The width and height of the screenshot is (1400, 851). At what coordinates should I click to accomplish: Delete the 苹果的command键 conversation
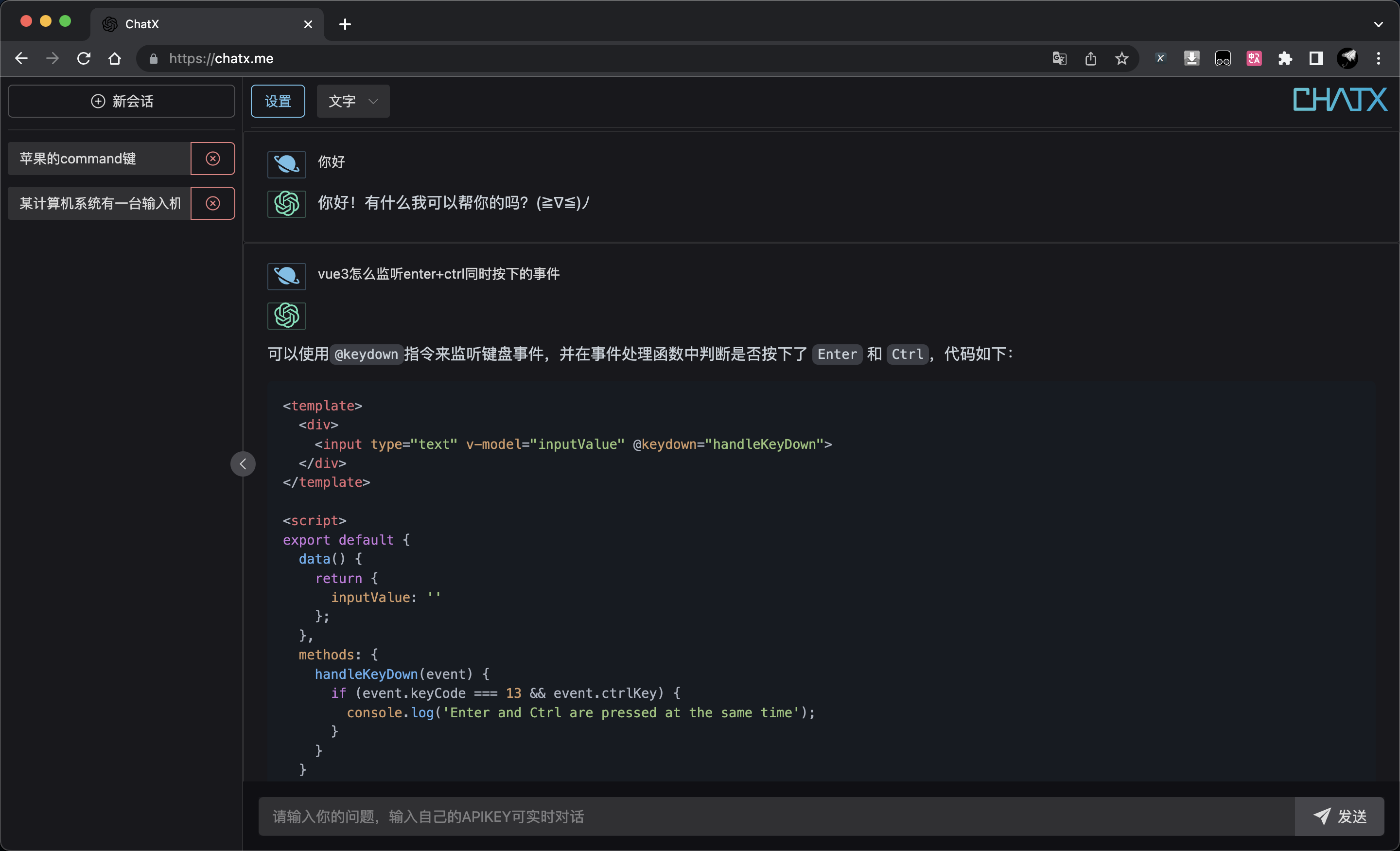coord(212,159)
